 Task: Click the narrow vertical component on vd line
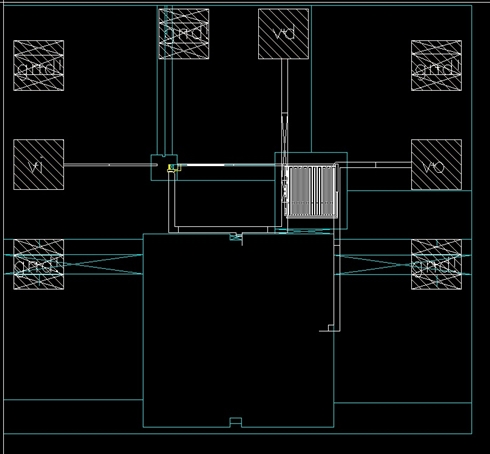point(284,132)
